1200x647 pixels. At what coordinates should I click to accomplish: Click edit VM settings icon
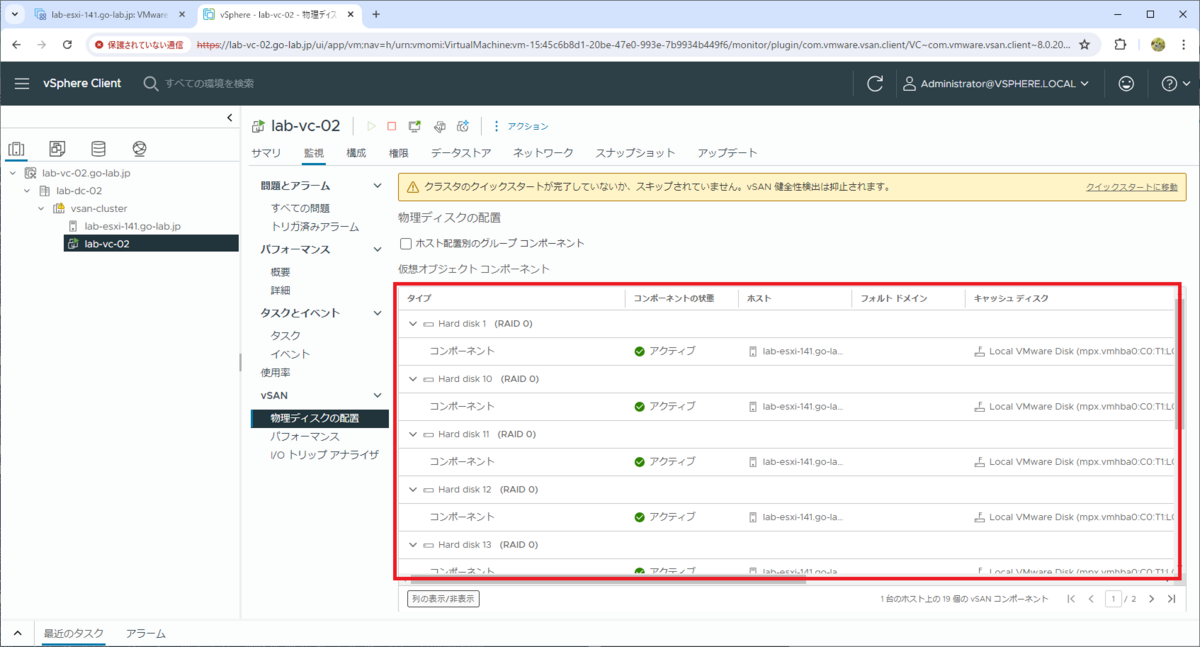coord(438,126)
